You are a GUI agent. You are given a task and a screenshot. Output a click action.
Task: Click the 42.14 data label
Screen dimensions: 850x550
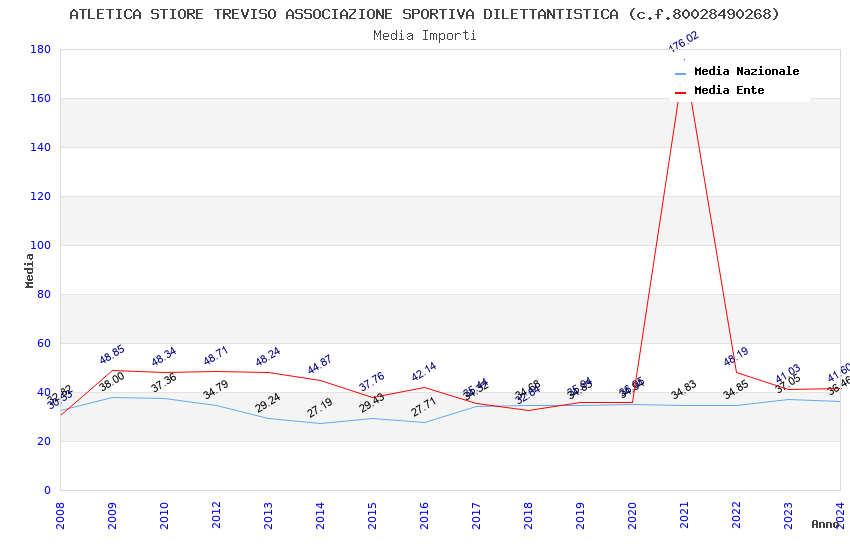click(x=424, y=372)
